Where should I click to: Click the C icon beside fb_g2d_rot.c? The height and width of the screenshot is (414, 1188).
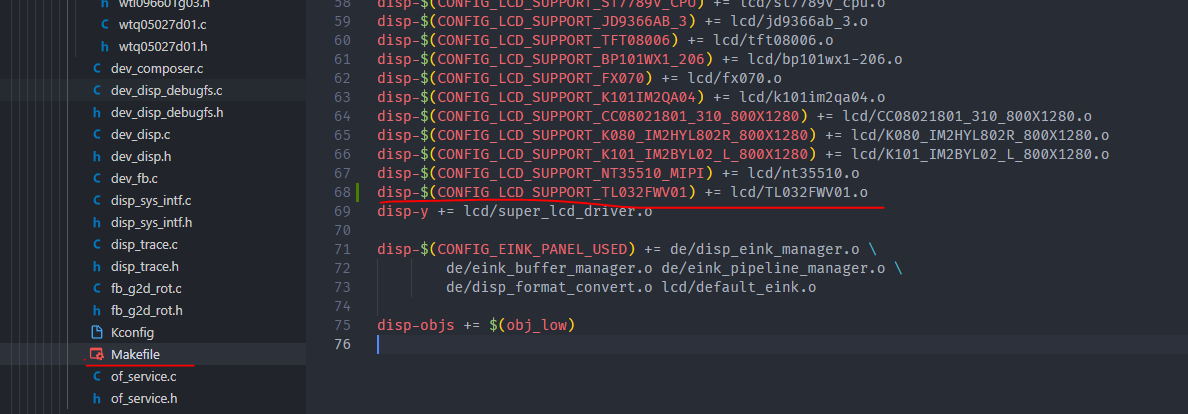[97, 288]
